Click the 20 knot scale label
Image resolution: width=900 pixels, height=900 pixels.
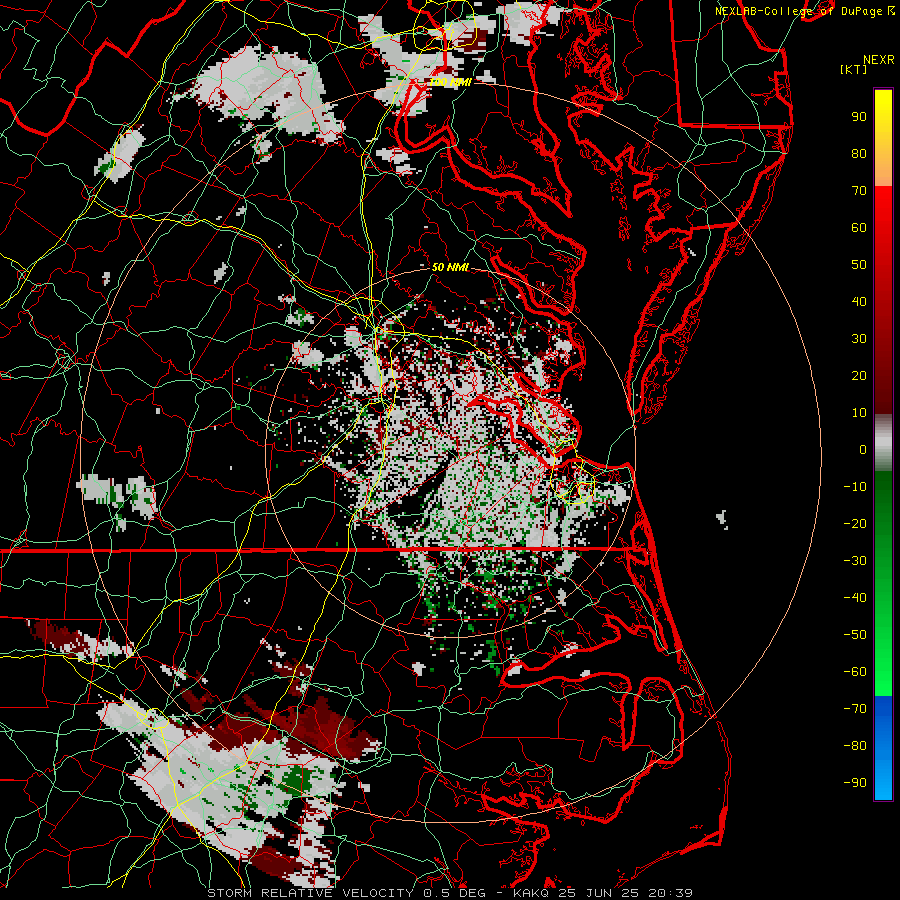click(859, 375)
